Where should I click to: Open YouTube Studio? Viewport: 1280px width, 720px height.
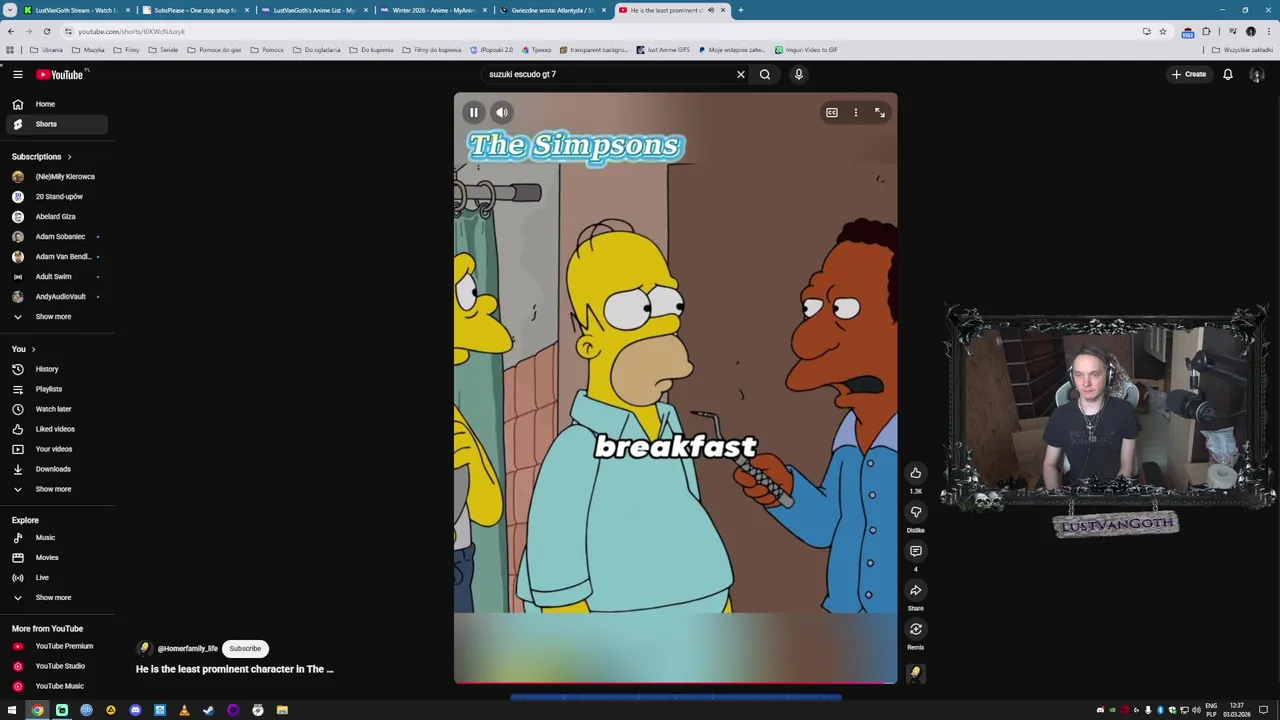pos(56,666)
